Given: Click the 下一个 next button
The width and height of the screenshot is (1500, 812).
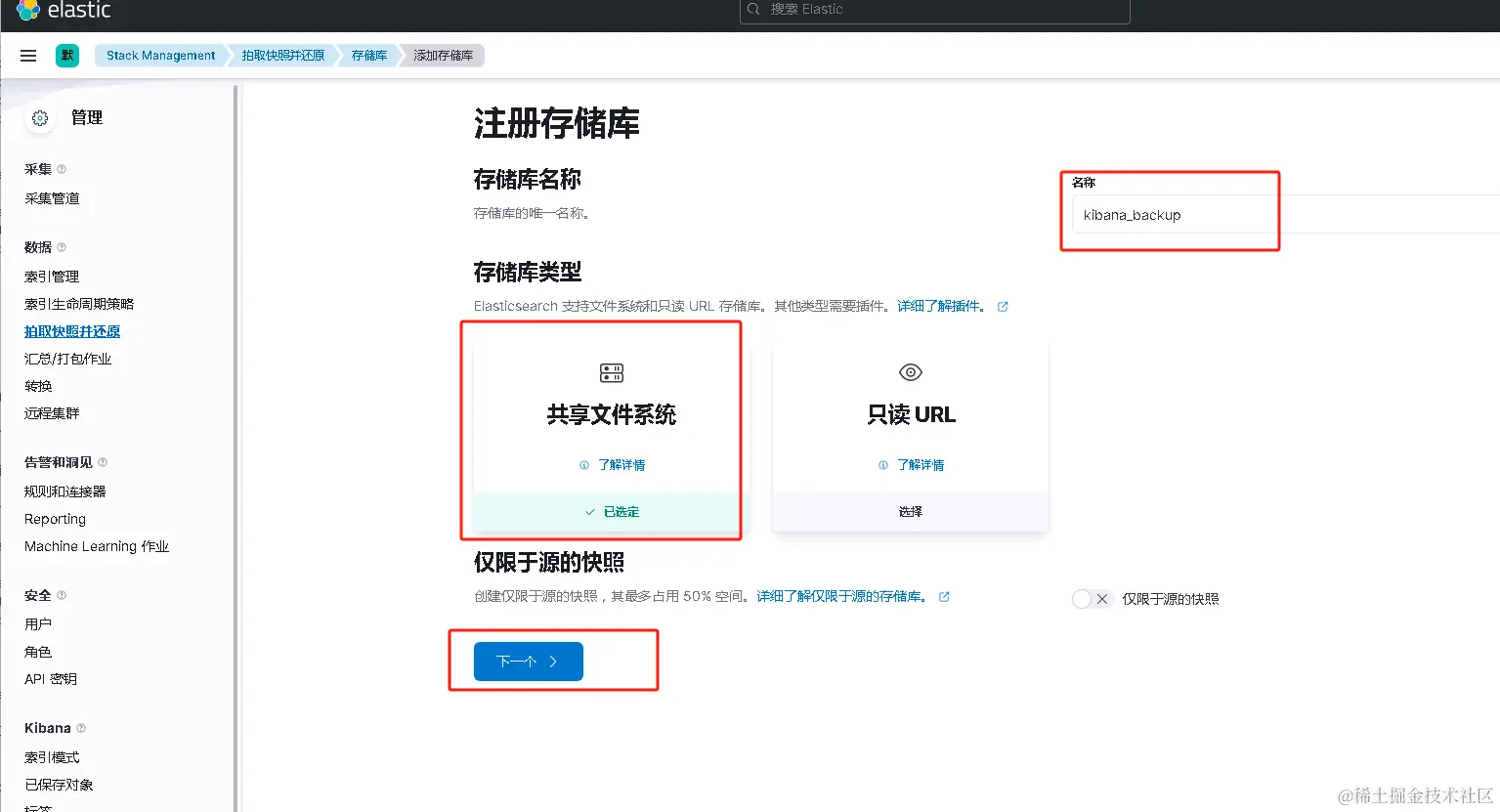Looking at the screenshot, I should point(529,662).
